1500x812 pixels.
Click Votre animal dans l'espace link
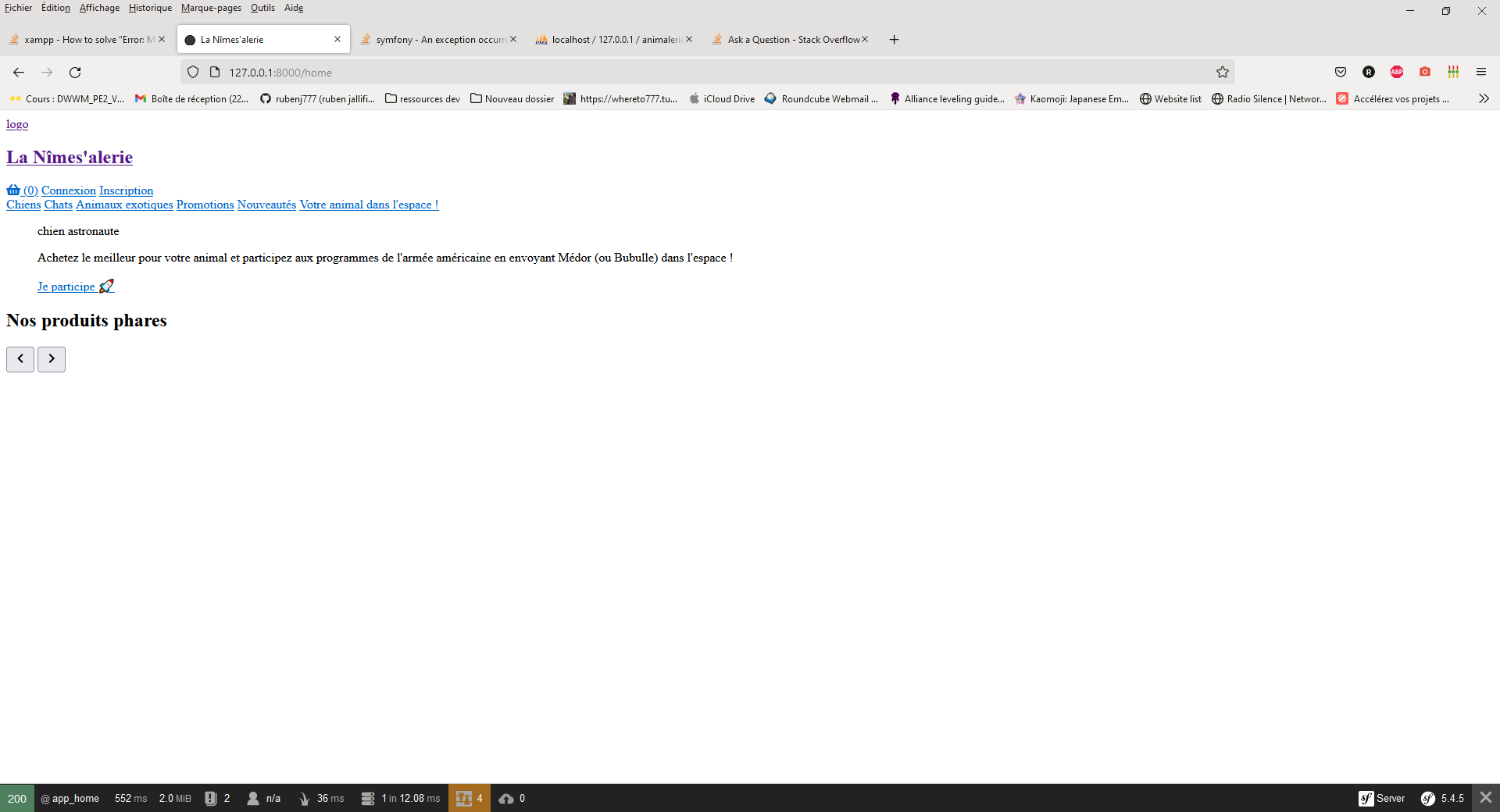click(x=369, y=205)
